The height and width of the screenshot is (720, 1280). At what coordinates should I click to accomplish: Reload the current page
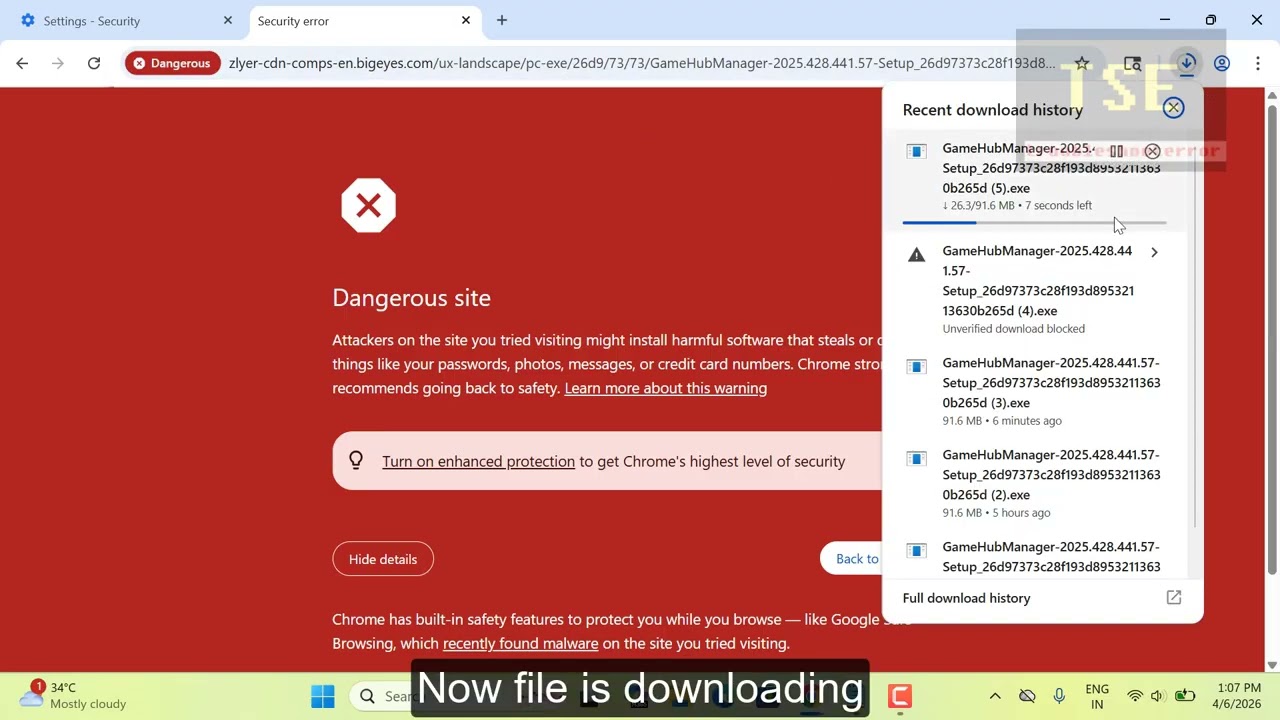pyautogui.click(x=94, y=63)
